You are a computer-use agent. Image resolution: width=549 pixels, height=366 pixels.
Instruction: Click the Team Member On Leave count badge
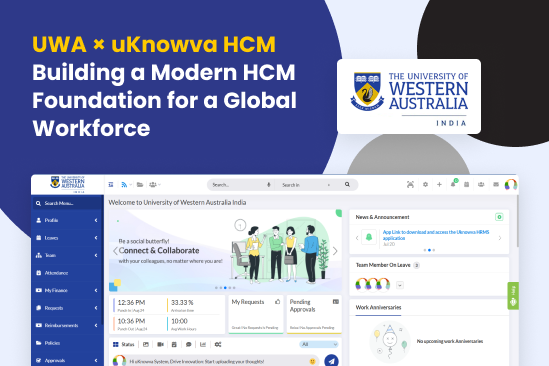coord(416,265)
